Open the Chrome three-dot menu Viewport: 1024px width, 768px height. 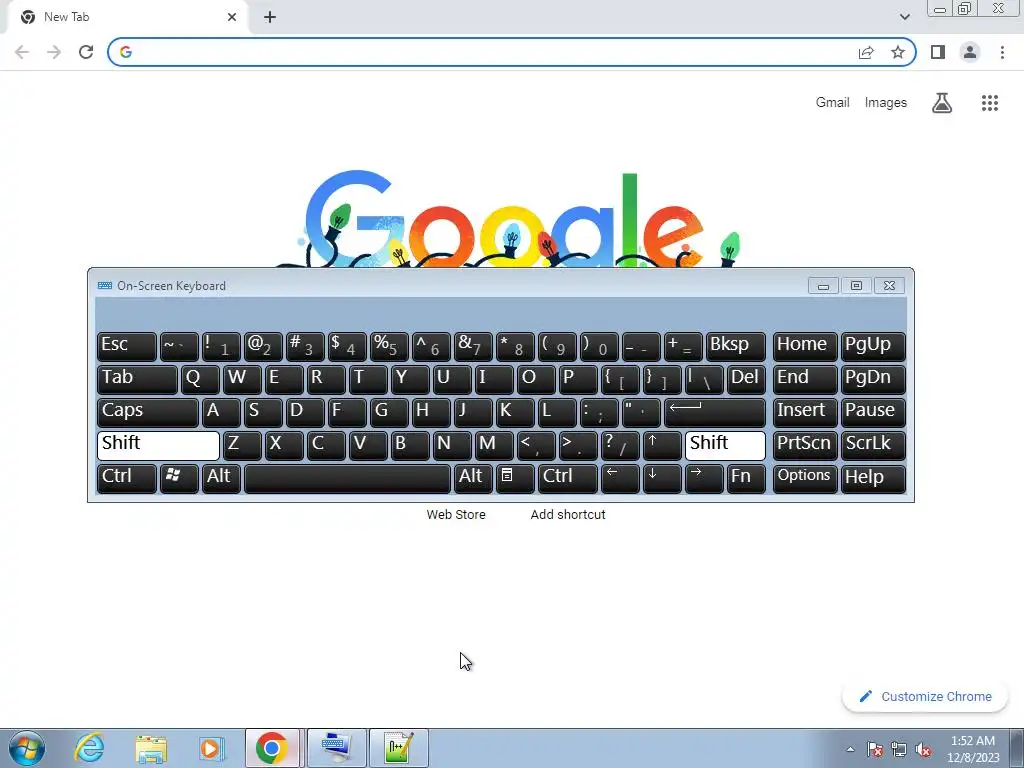click(x=1002, y=52)
